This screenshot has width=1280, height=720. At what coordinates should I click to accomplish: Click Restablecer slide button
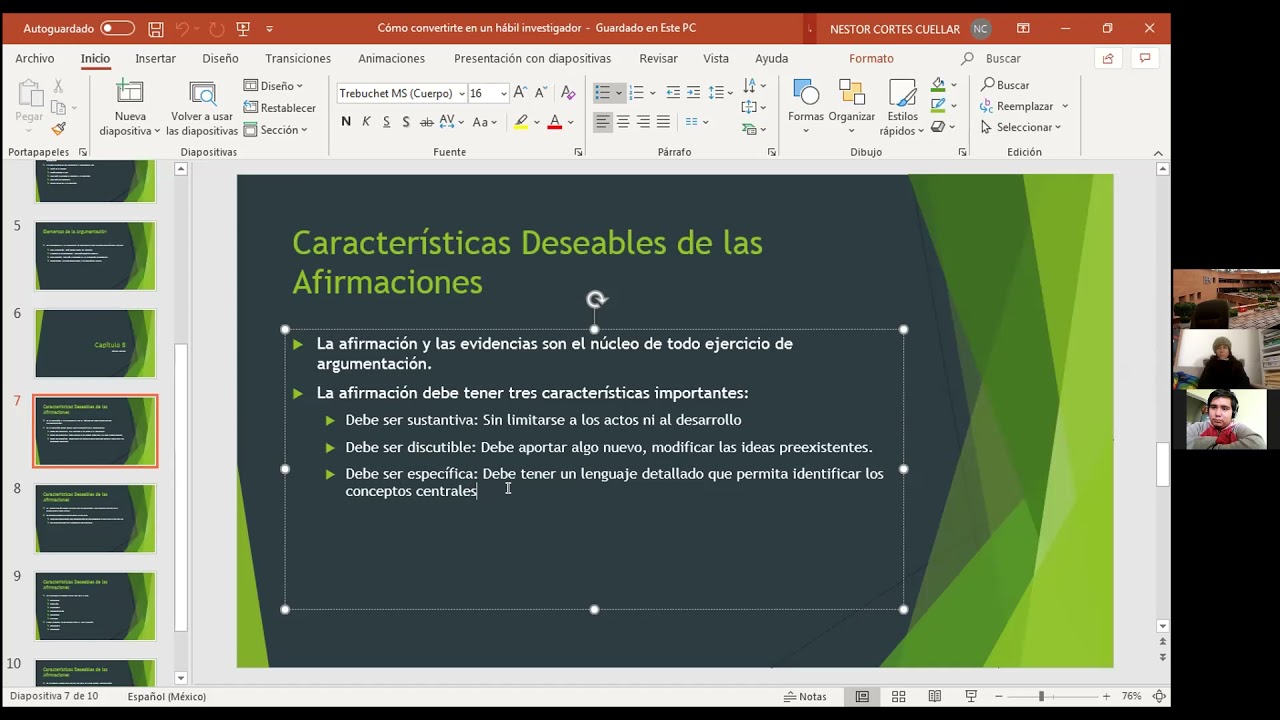[280, 108]
